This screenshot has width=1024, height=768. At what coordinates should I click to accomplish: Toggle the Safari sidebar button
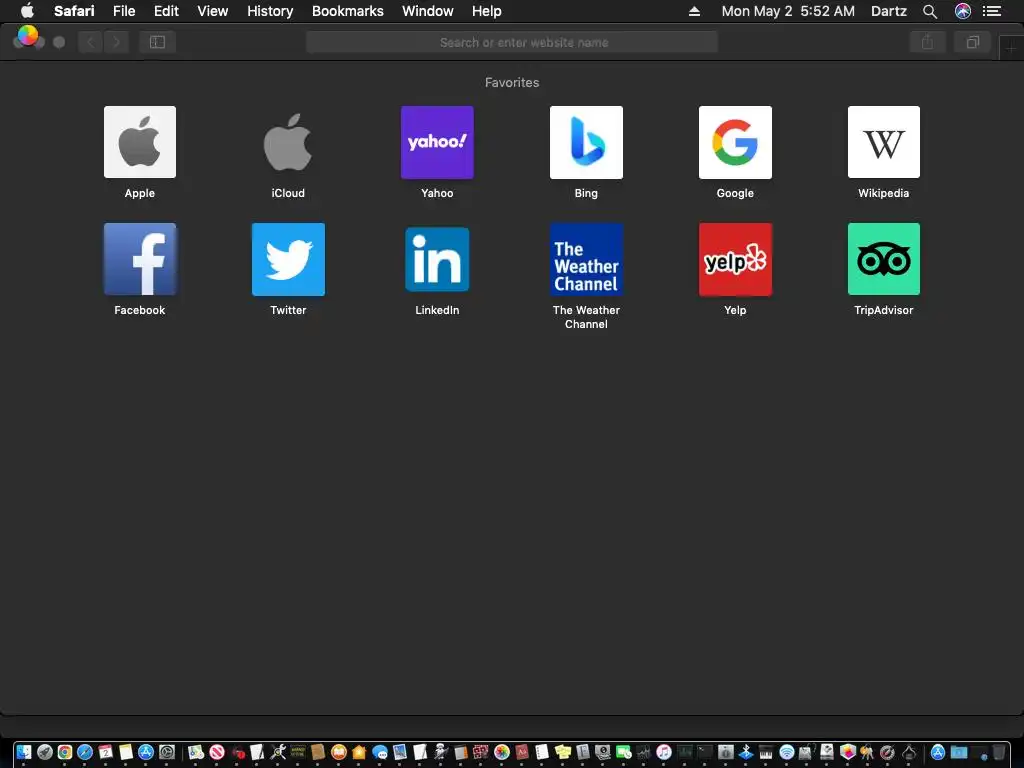pos(157,42)
